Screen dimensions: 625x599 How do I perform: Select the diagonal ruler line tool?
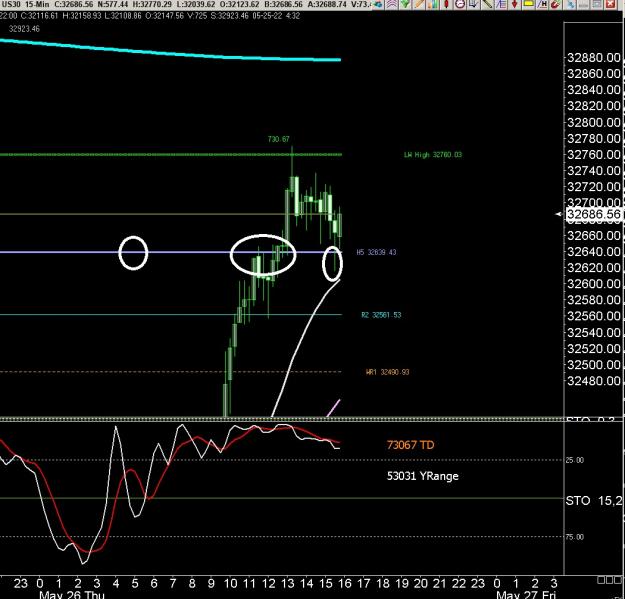click(487, 4)
